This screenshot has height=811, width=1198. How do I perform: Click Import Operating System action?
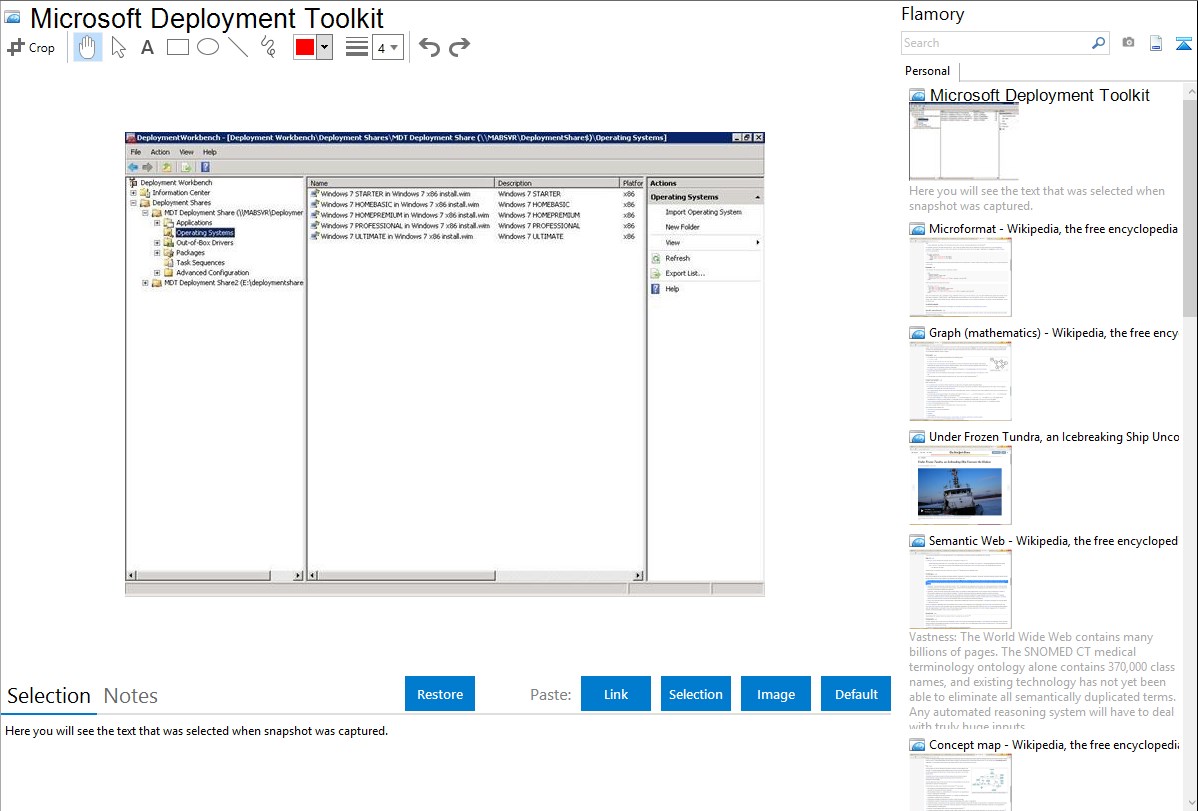703,212
